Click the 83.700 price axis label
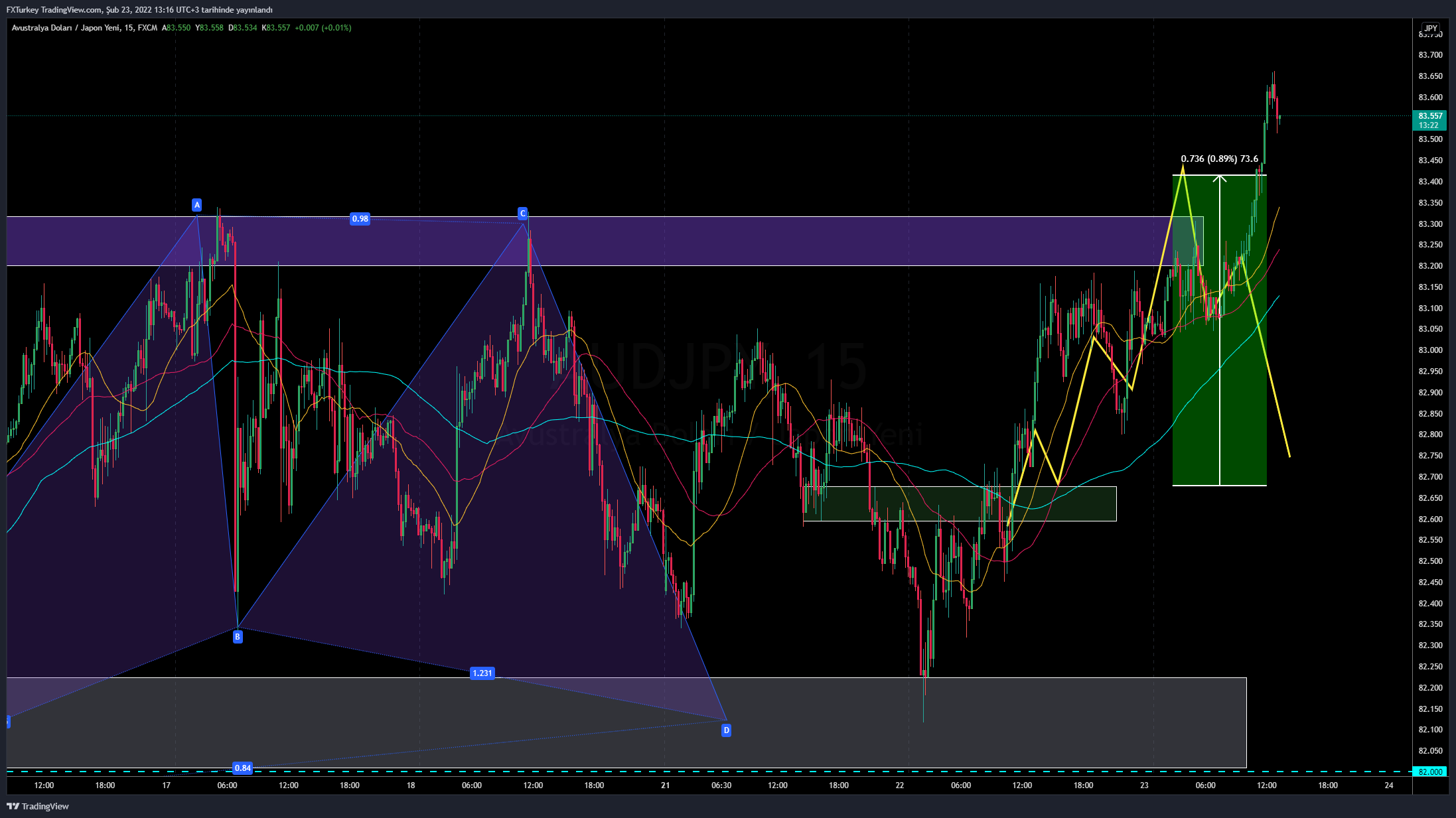 coord(1430,55)
